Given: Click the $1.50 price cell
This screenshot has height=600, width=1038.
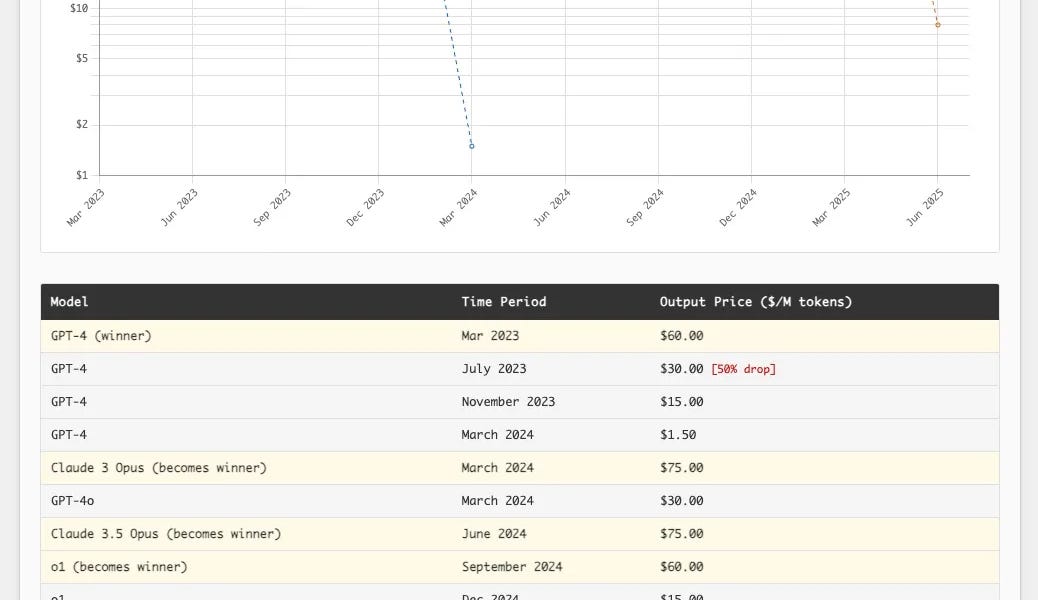Looking at the screenshot, I should [678, 435].
